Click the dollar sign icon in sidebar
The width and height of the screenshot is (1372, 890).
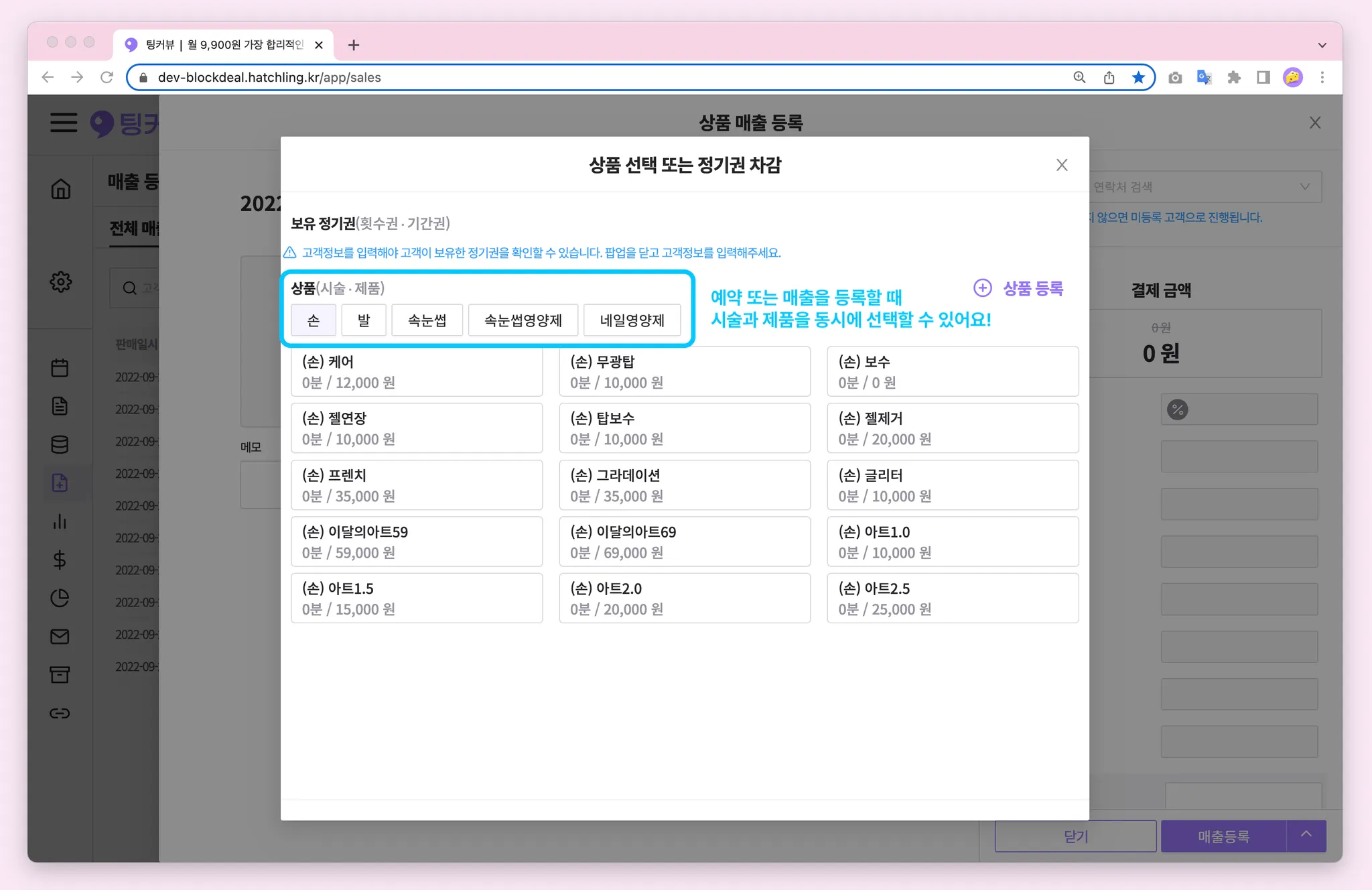pos(60,560)
